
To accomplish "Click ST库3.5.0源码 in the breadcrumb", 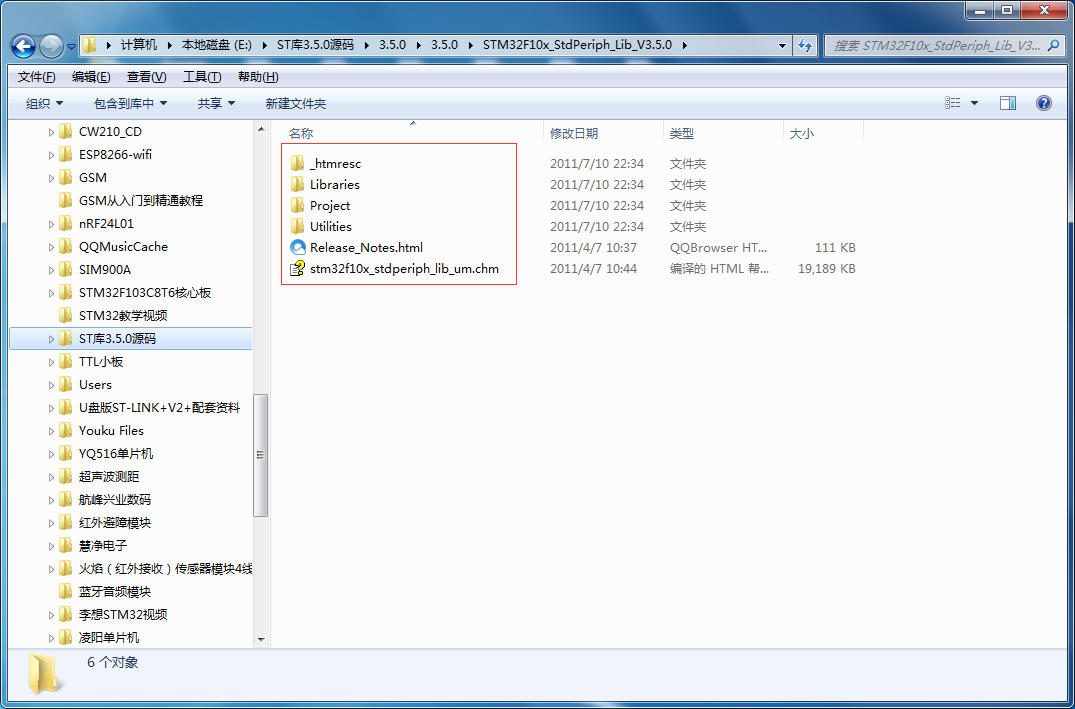I will (315, 45).
